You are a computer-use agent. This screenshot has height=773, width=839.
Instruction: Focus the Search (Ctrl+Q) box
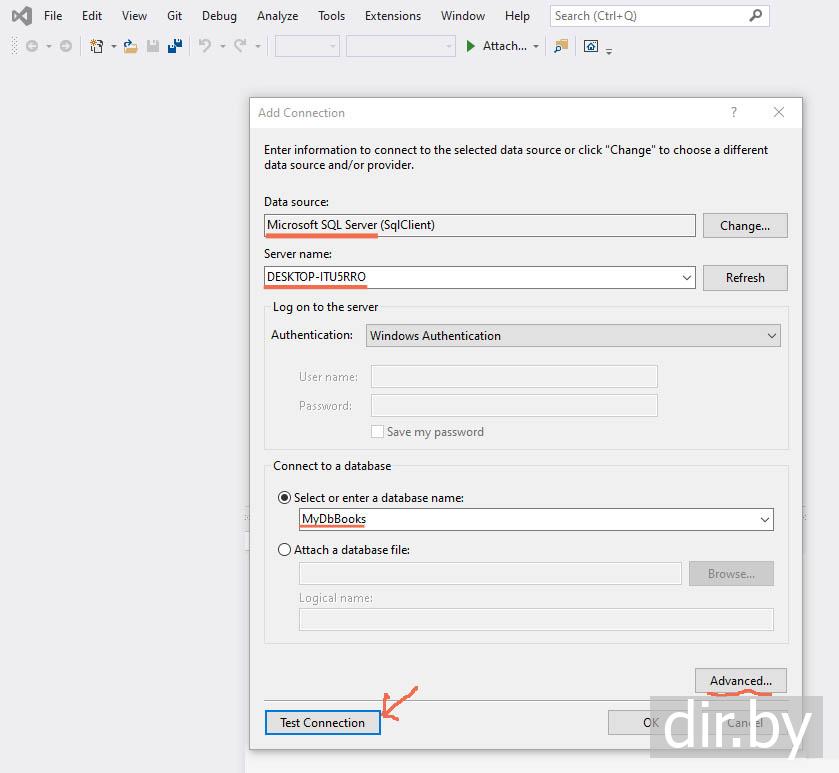[x=650, y=16]
